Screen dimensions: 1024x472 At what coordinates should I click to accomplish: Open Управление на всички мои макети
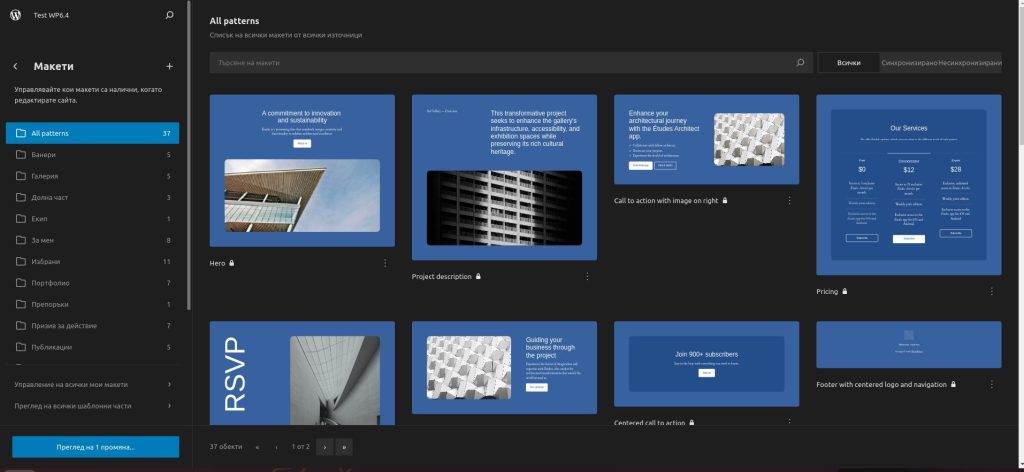[x=93, y=385]
